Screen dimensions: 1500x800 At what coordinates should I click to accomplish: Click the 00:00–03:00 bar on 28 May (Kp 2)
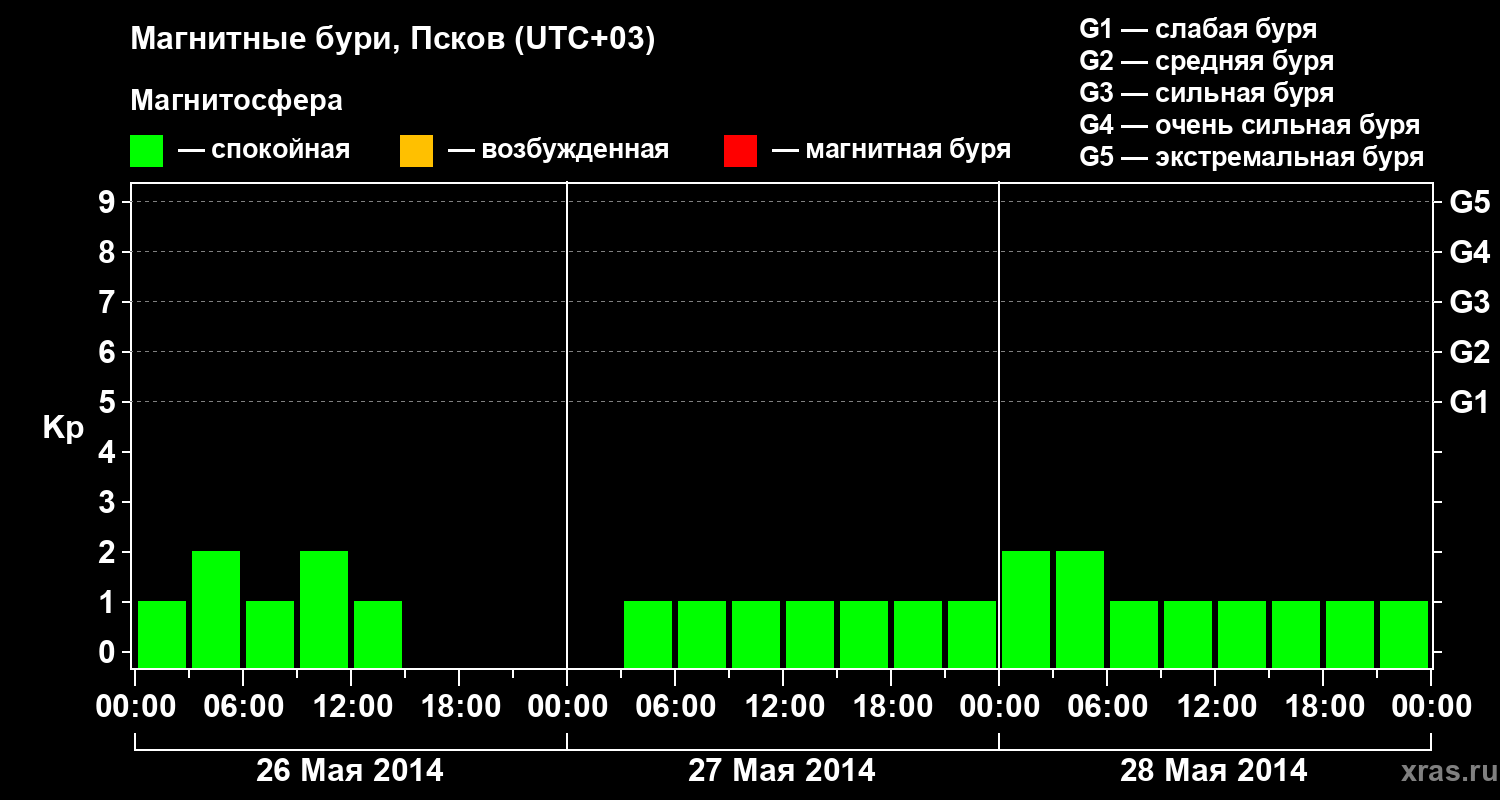[1026, 609]
